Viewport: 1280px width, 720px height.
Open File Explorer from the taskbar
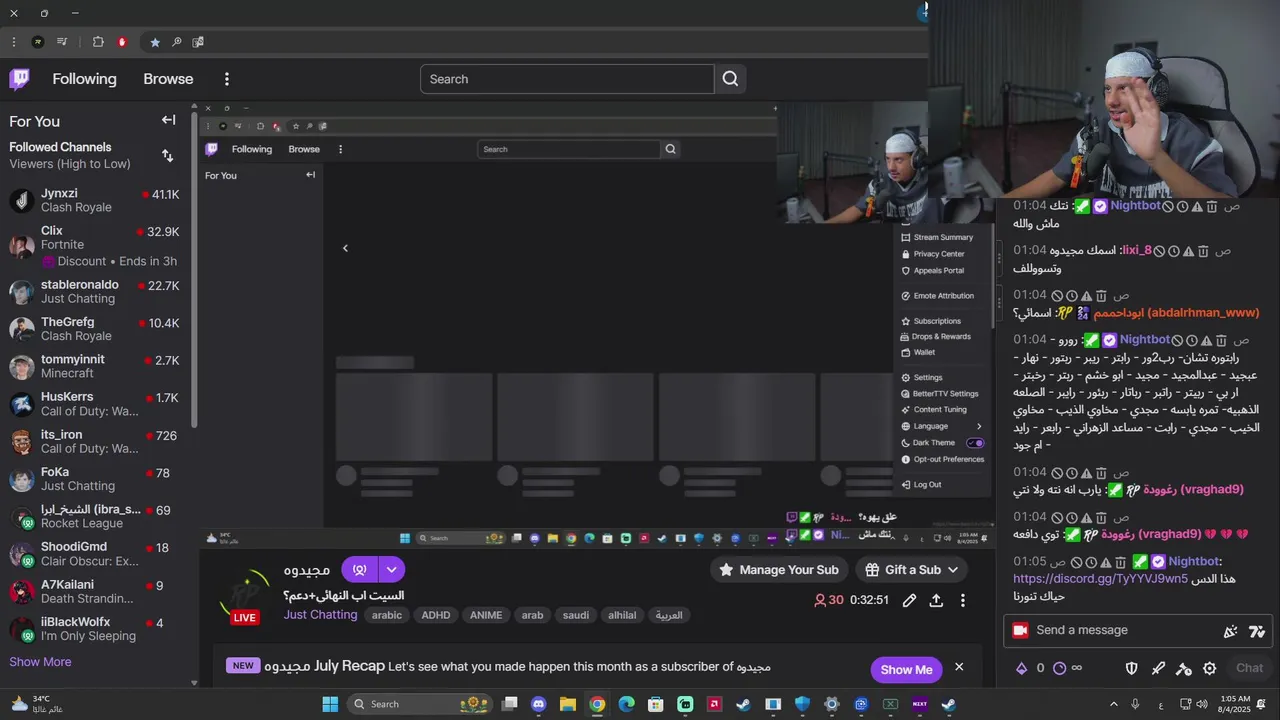568,704
